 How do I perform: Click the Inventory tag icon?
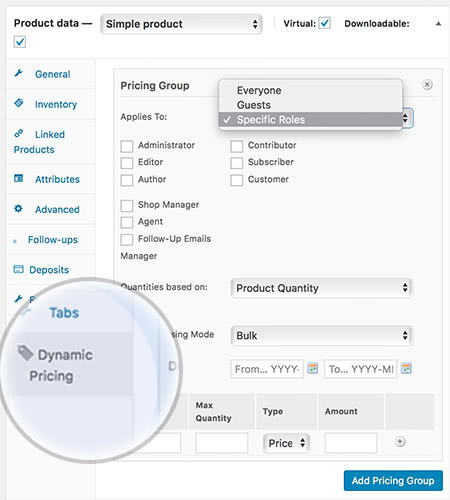click(19, 103)
